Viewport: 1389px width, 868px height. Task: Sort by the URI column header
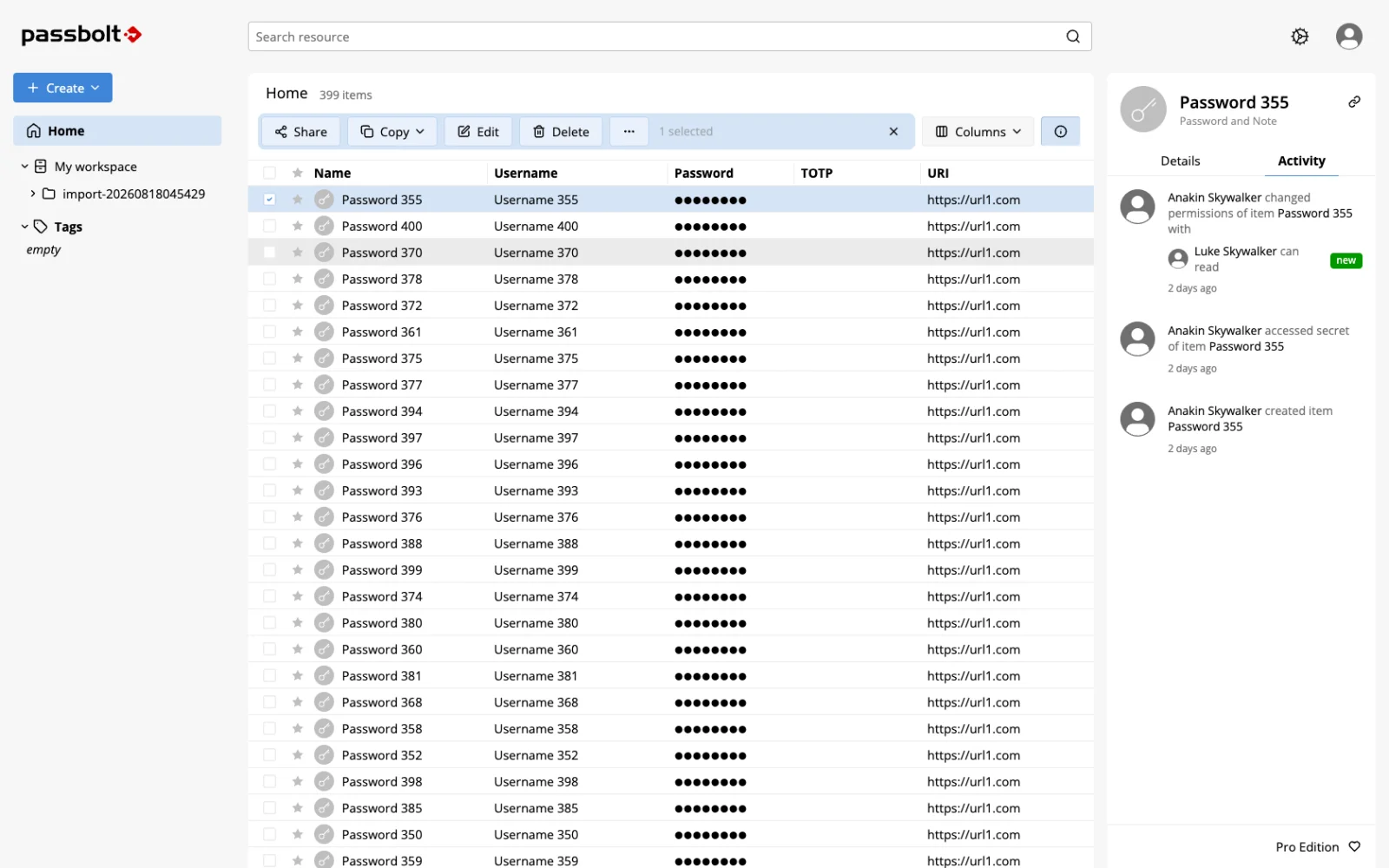[938, 173]
